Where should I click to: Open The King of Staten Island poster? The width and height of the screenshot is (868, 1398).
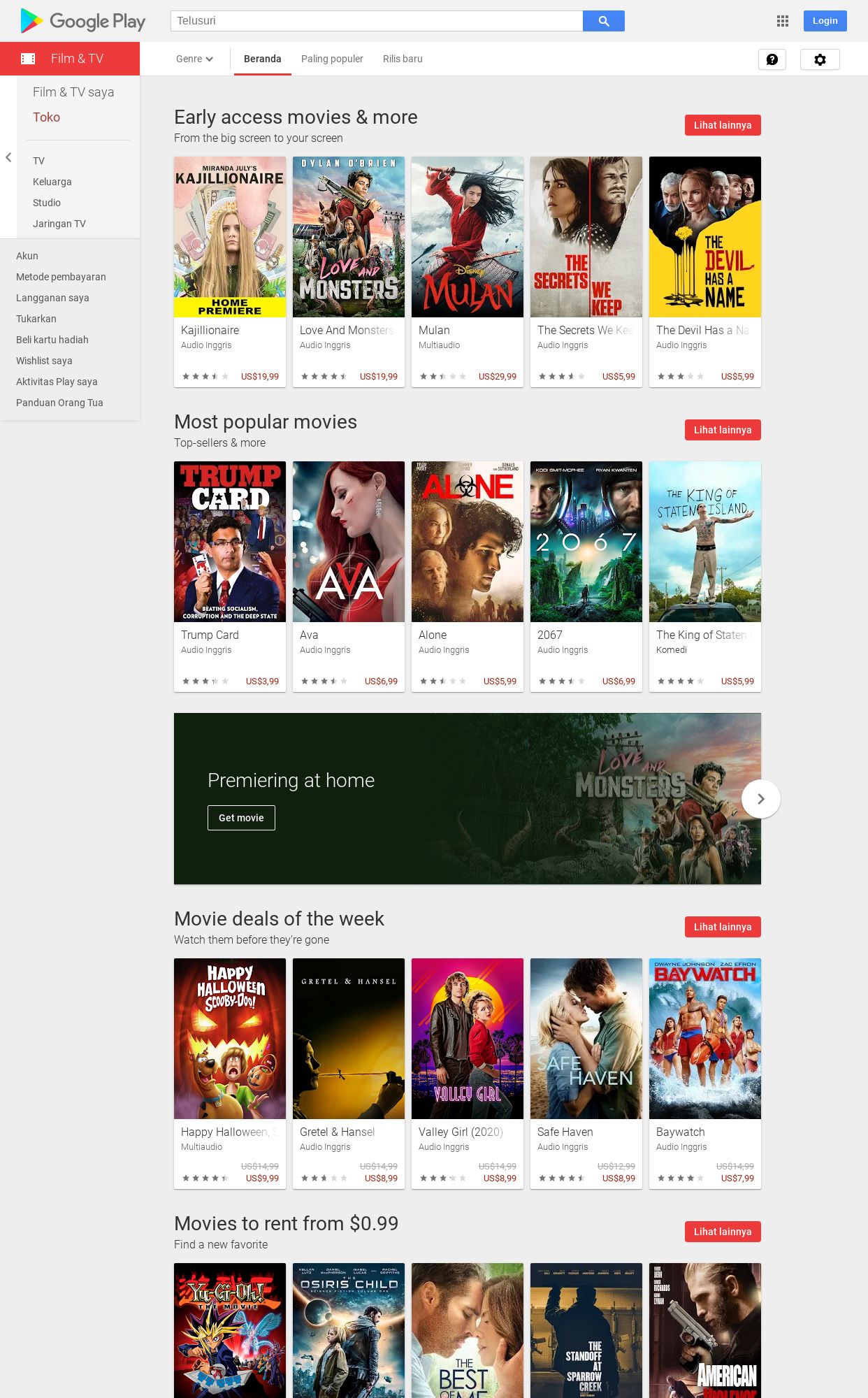(705, 542)
